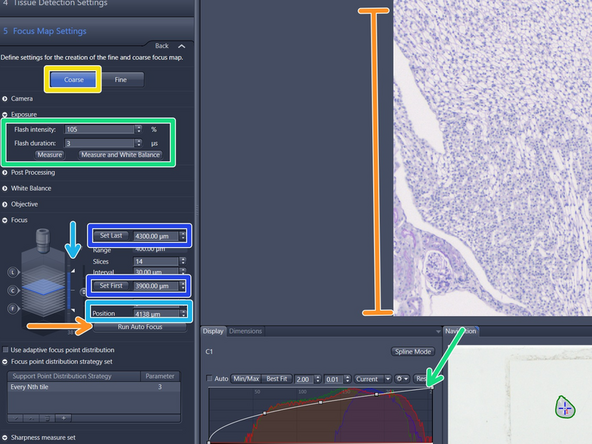Click the Slices spinner arrows
592x444 pixels.
click(x=183, y=261)
